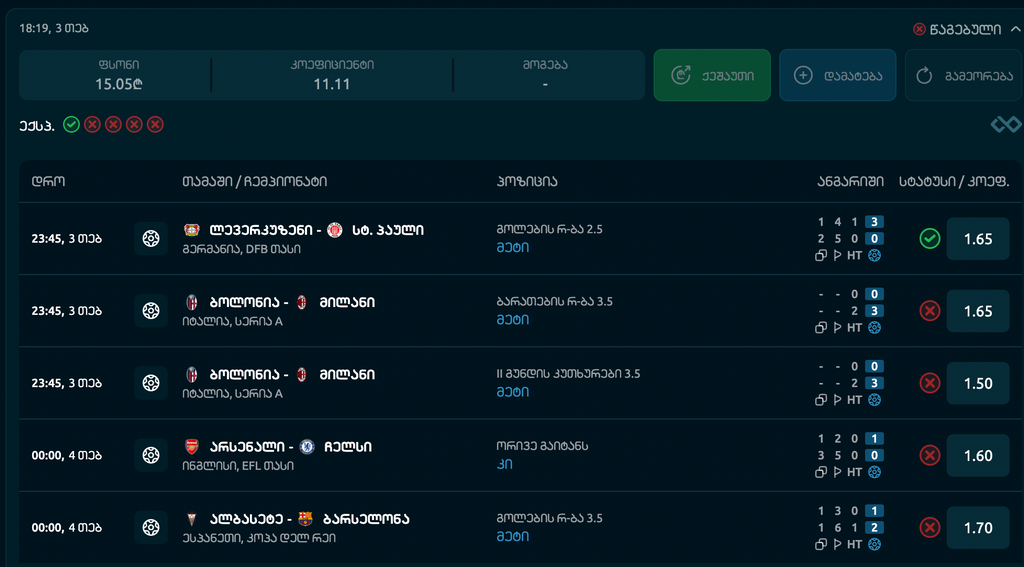Click the დრო column header
The height and width of the screenshot is (567, 1024).
point(48,182)
